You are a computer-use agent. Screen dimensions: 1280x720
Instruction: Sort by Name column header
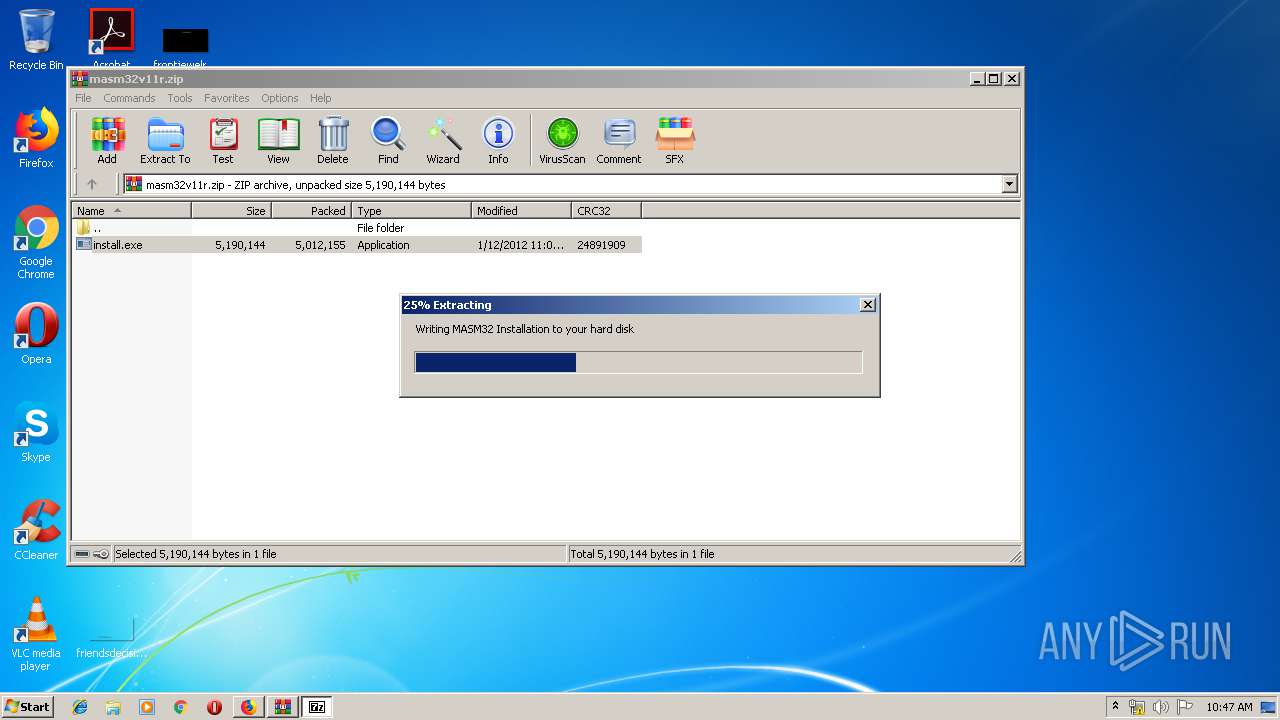131,211
